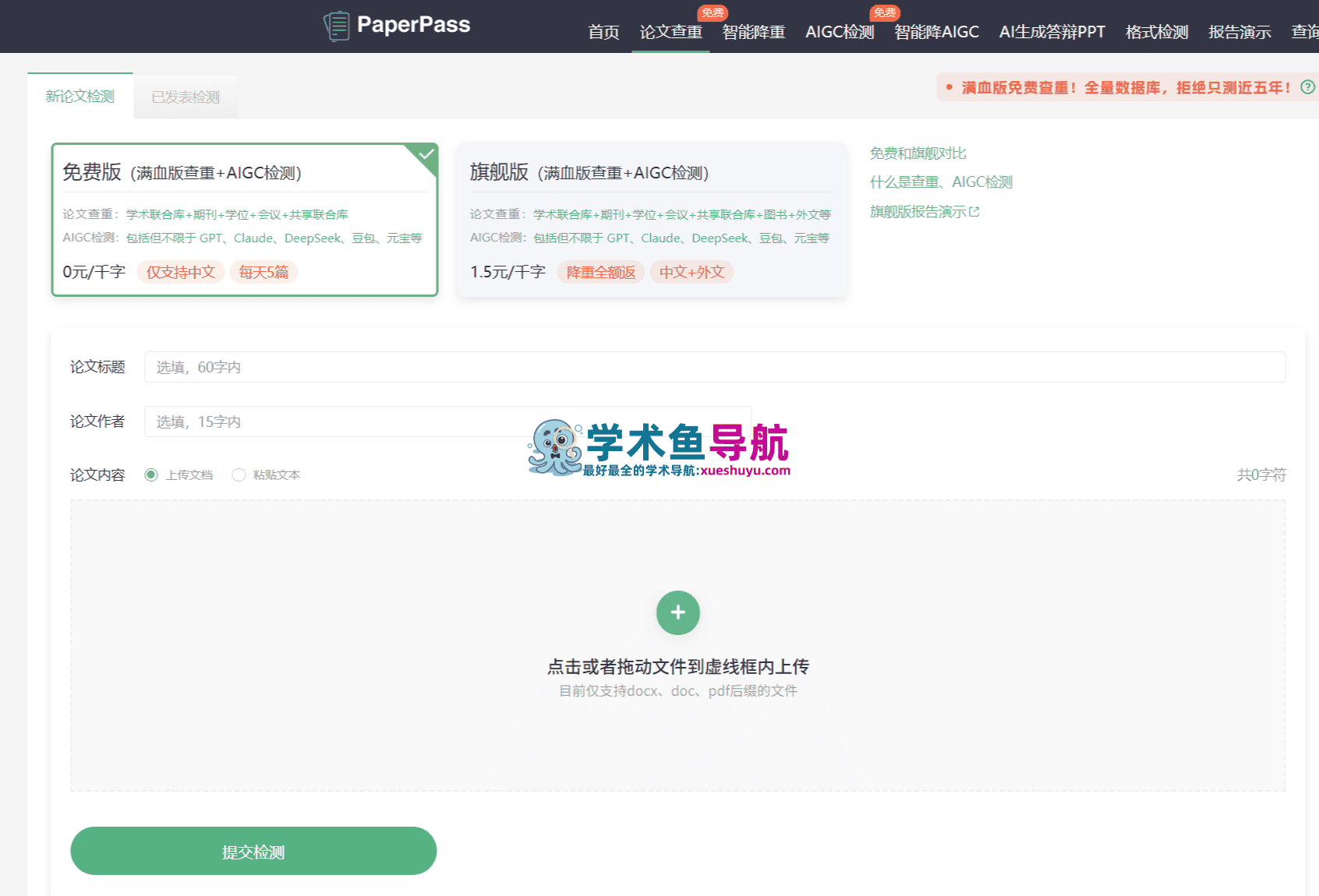Open the 首页 menu item
The image size is (1319, 896).
pyautogui.click(x=603, y=32)
